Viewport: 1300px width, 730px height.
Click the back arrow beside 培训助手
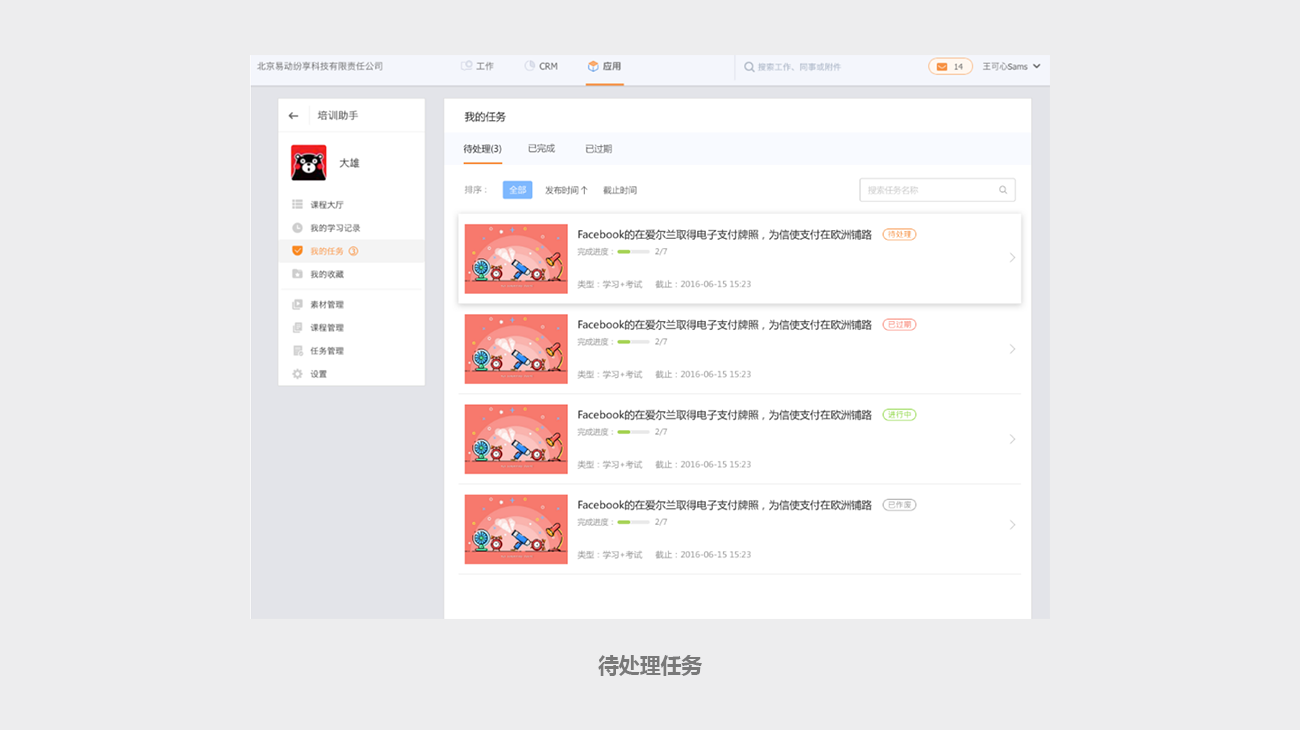pyautogui.click(x=293, y=116)
